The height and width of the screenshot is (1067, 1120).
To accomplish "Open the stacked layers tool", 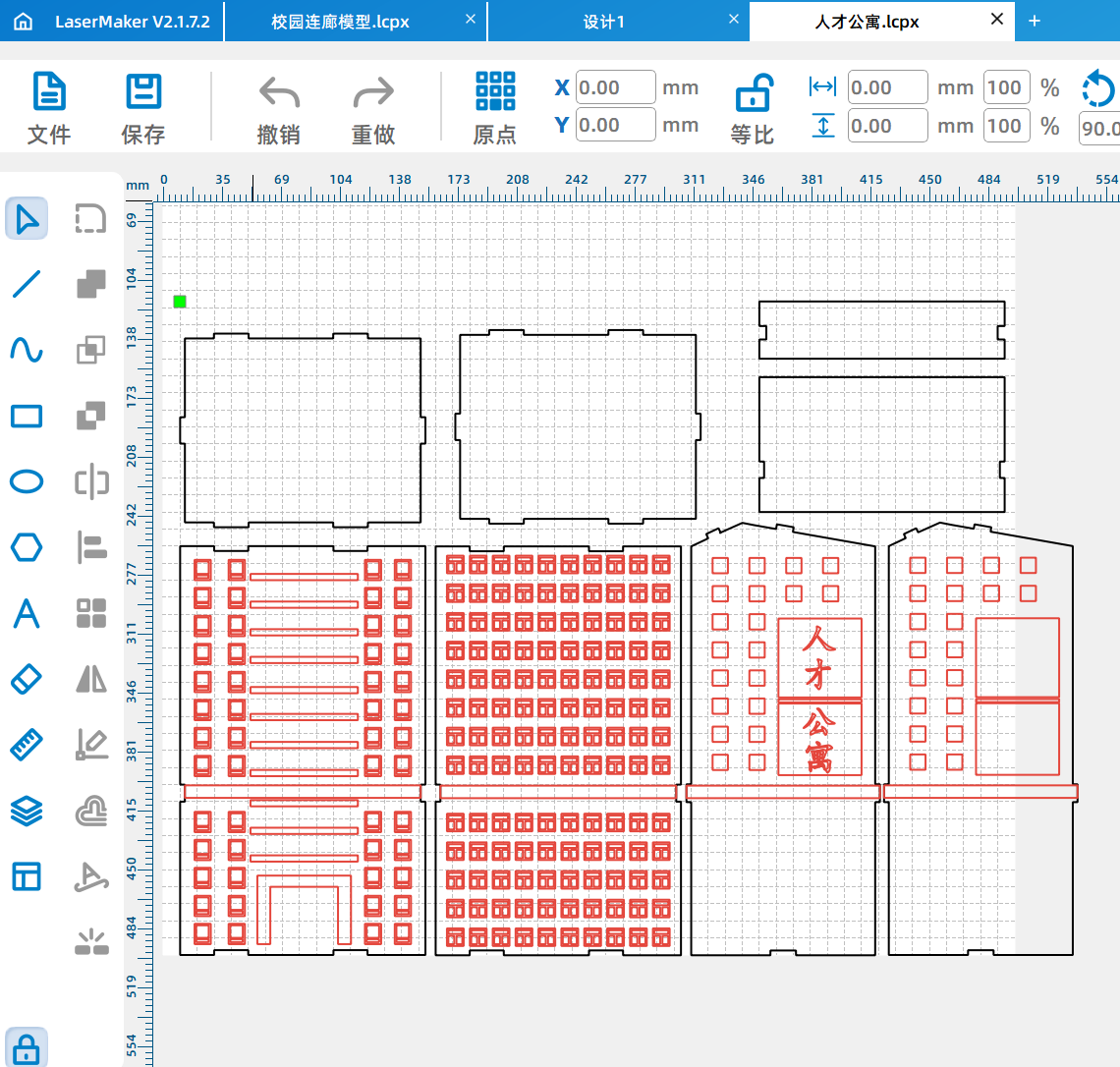I will coord(28,811).
